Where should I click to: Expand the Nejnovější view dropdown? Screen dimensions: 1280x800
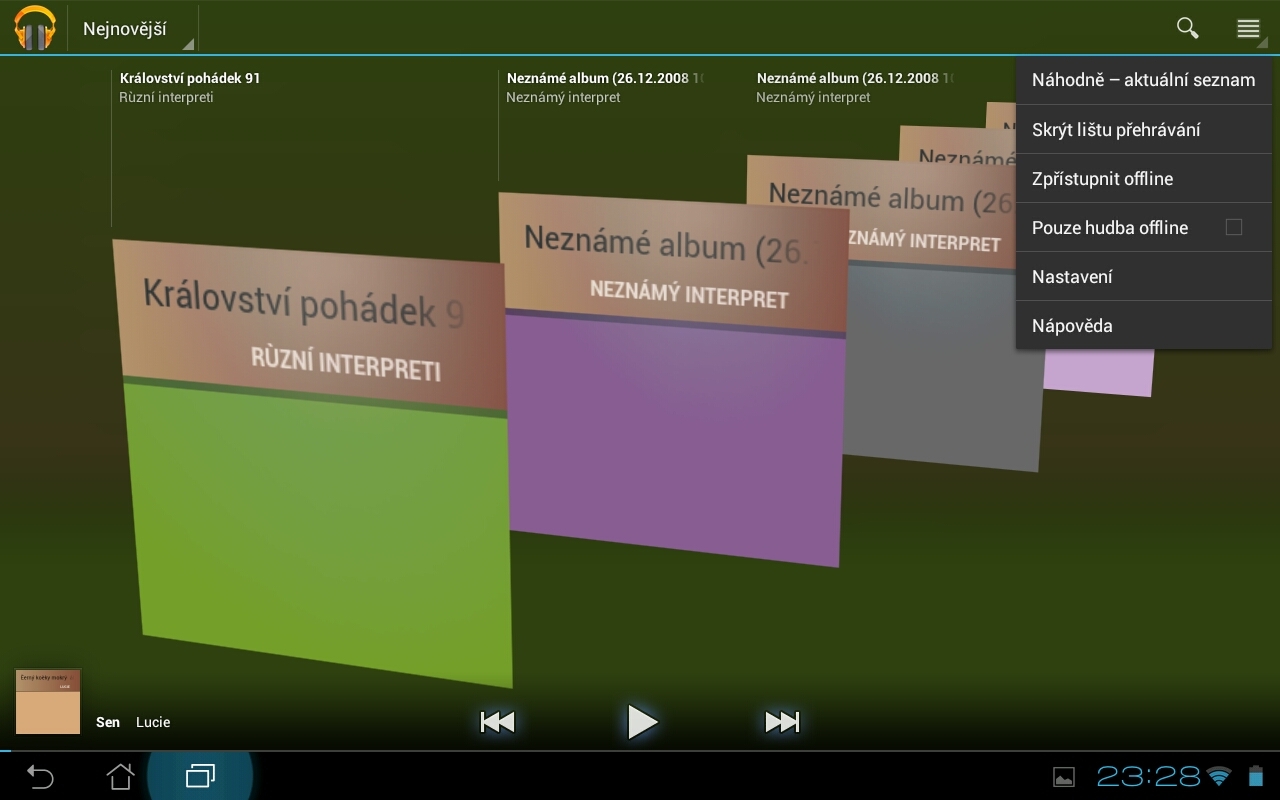[x=132, y=29]
